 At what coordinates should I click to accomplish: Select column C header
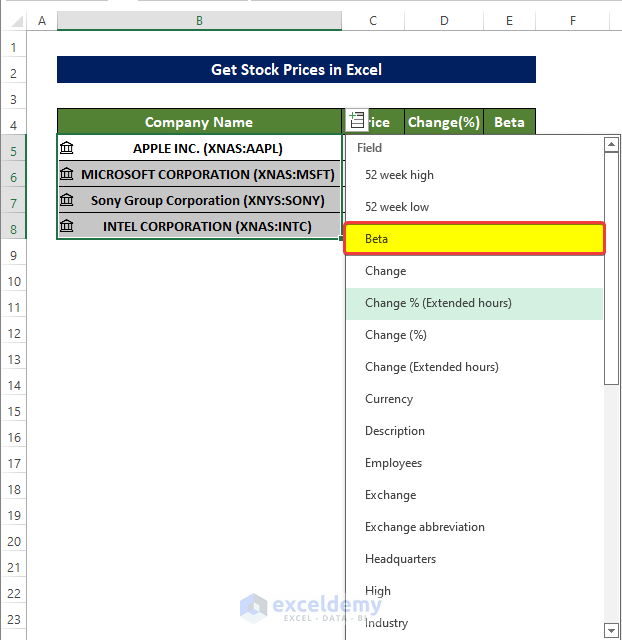[373, 20]
